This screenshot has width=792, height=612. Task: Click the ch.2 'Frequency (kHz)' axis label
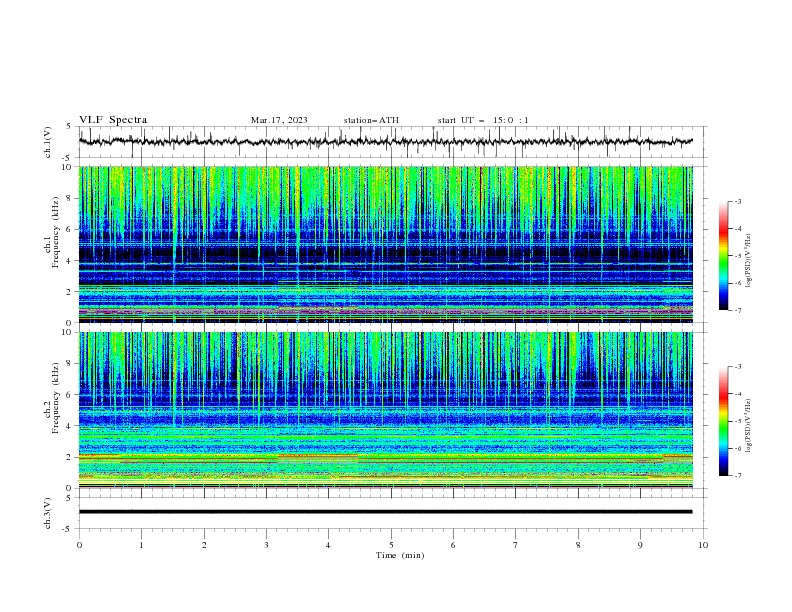[x=57, y=398]
